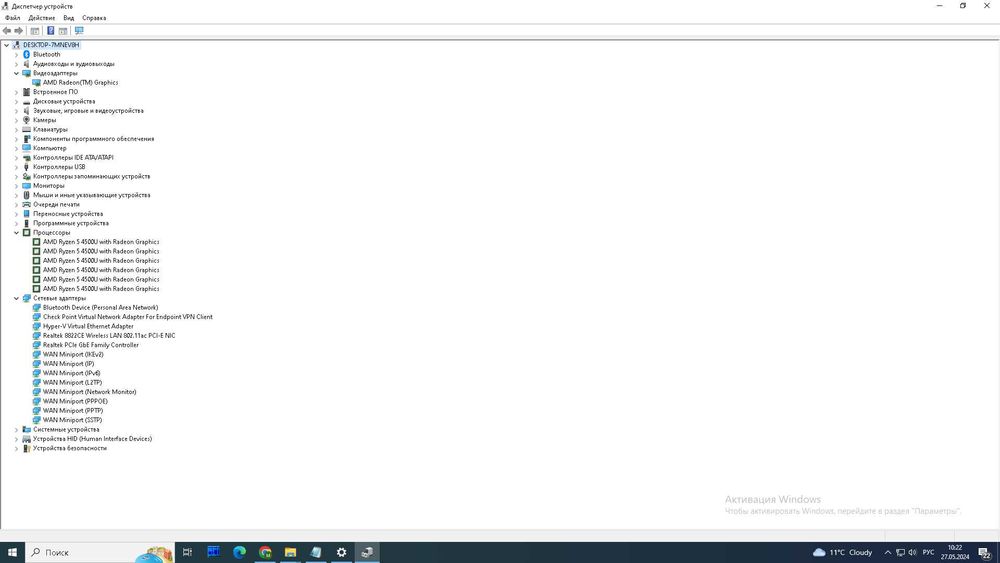Click the Переносные устройства icon
1000x563 pixels.
[26, 214]
